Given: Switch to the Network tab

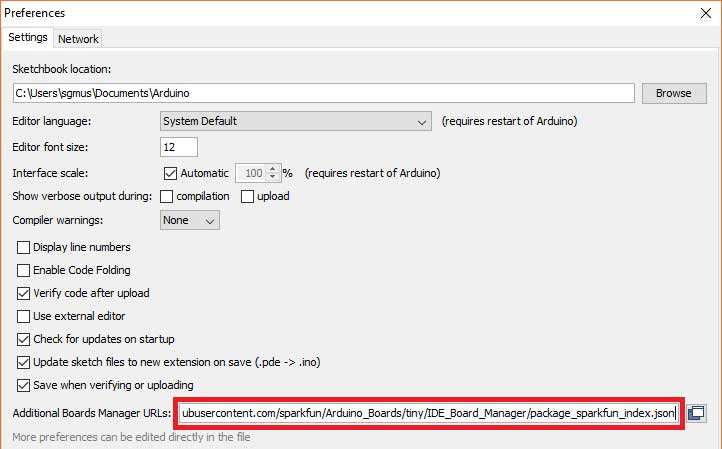Looking at the screenshot, I should [x=78, y=38].
